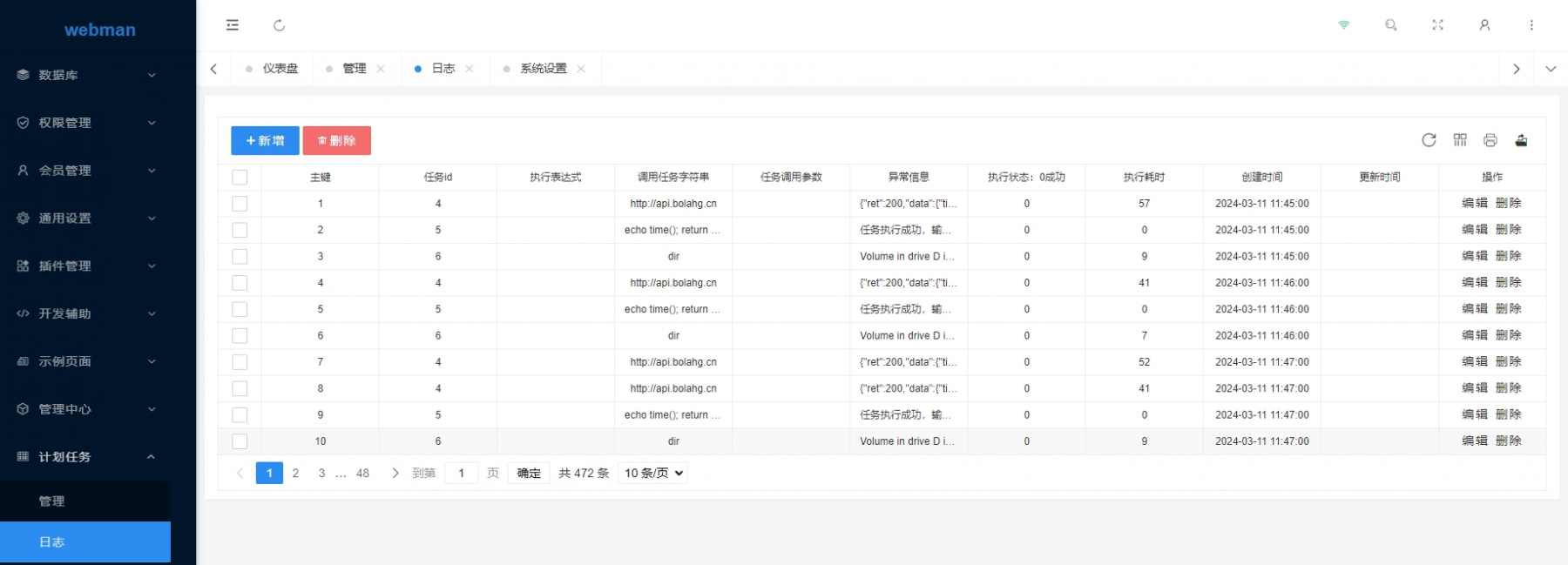Viewport: 1568px width, 565px height.
Task: Click the top bar refresh icon
Action: point(279,25)
